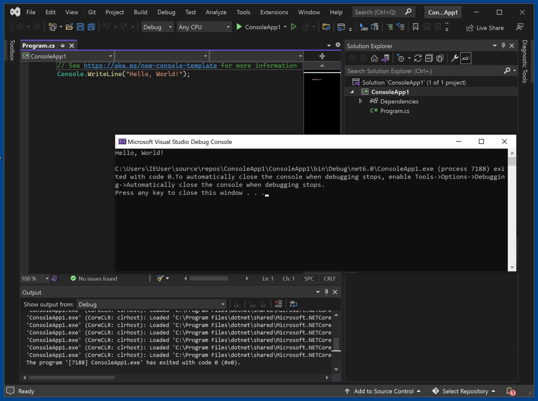Click the editor horizontal scrollbar thumb

tap(209, 278)
